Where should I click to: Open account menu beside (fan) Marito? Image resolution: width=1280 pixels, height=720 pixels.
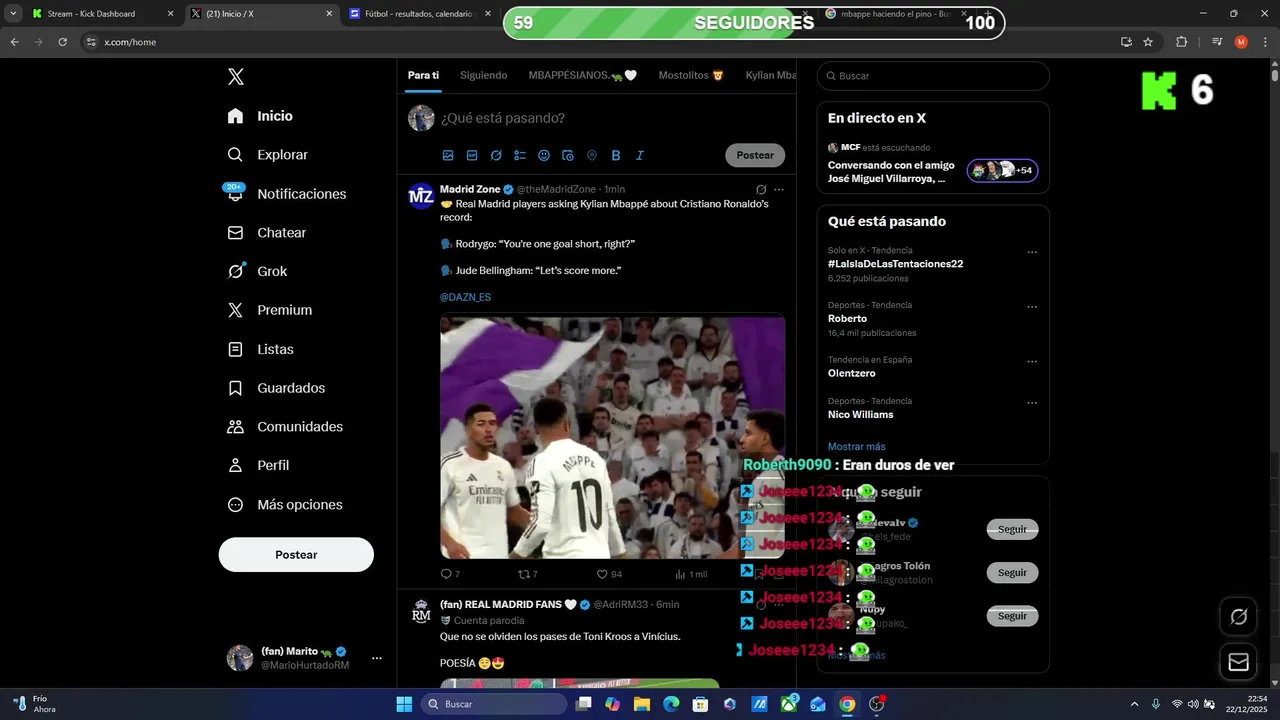(377, 658)
